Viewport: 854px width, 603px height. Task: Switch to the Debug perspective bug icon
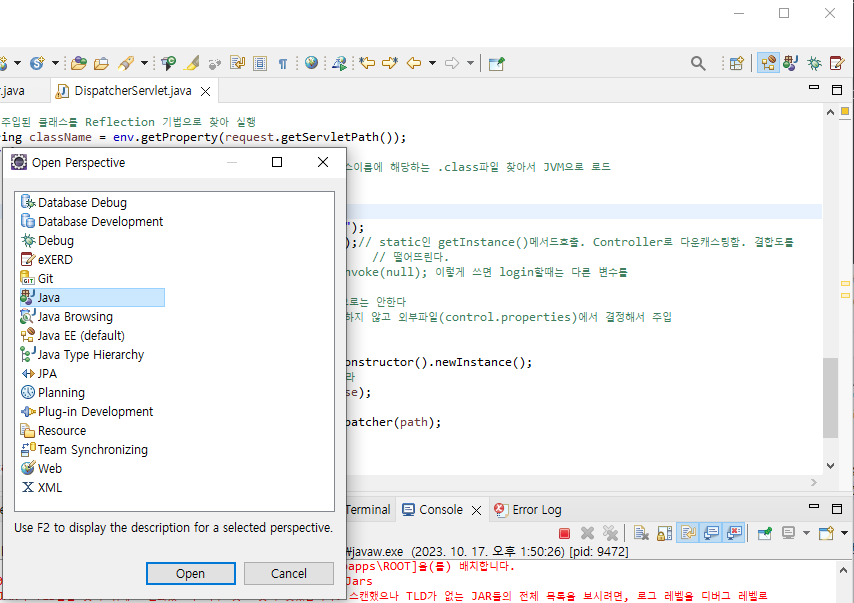[x=814, y=63]
